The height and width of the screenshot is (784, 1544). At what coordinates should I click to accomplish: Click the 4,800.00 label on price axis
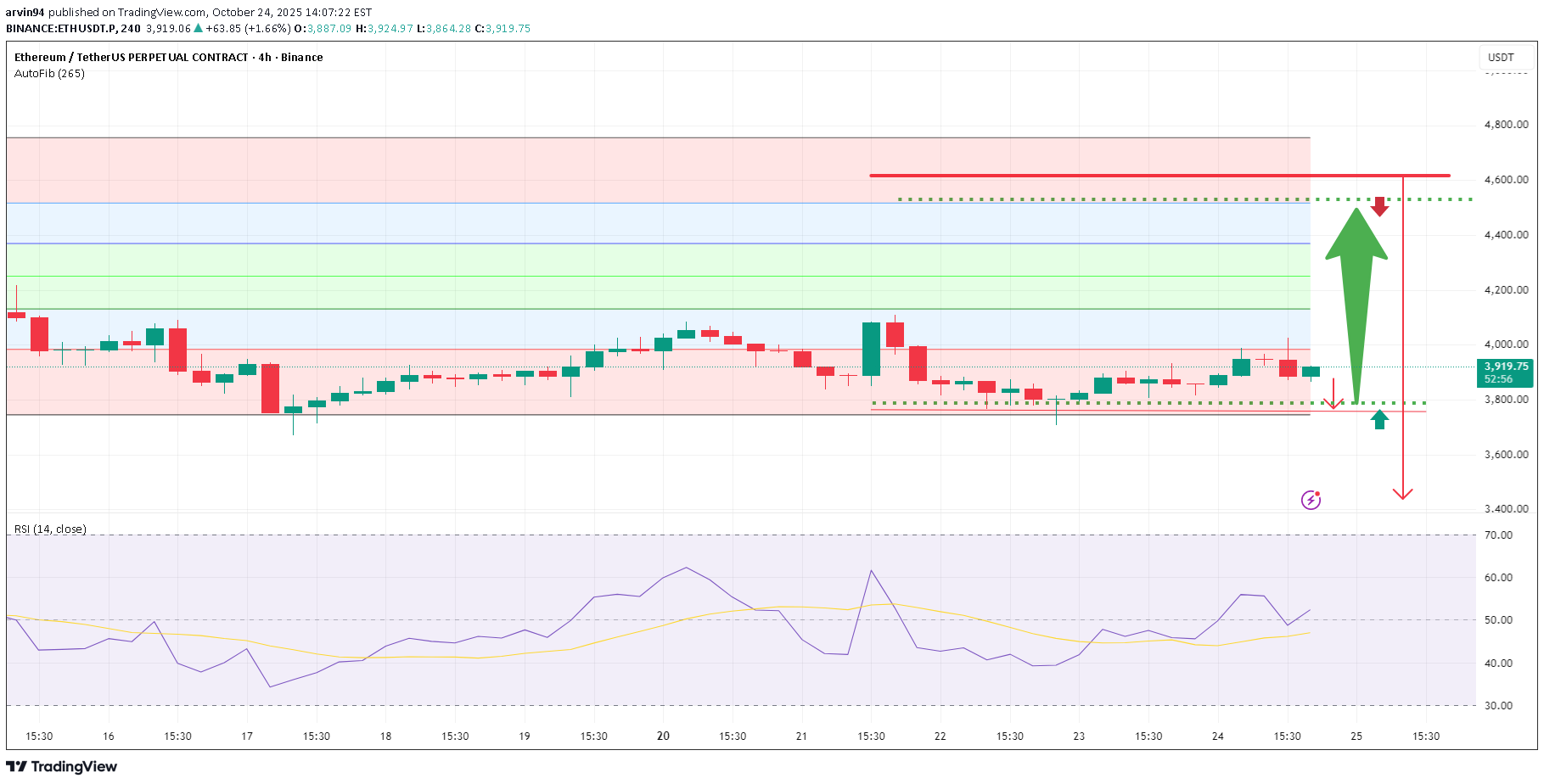[1506, 125]
